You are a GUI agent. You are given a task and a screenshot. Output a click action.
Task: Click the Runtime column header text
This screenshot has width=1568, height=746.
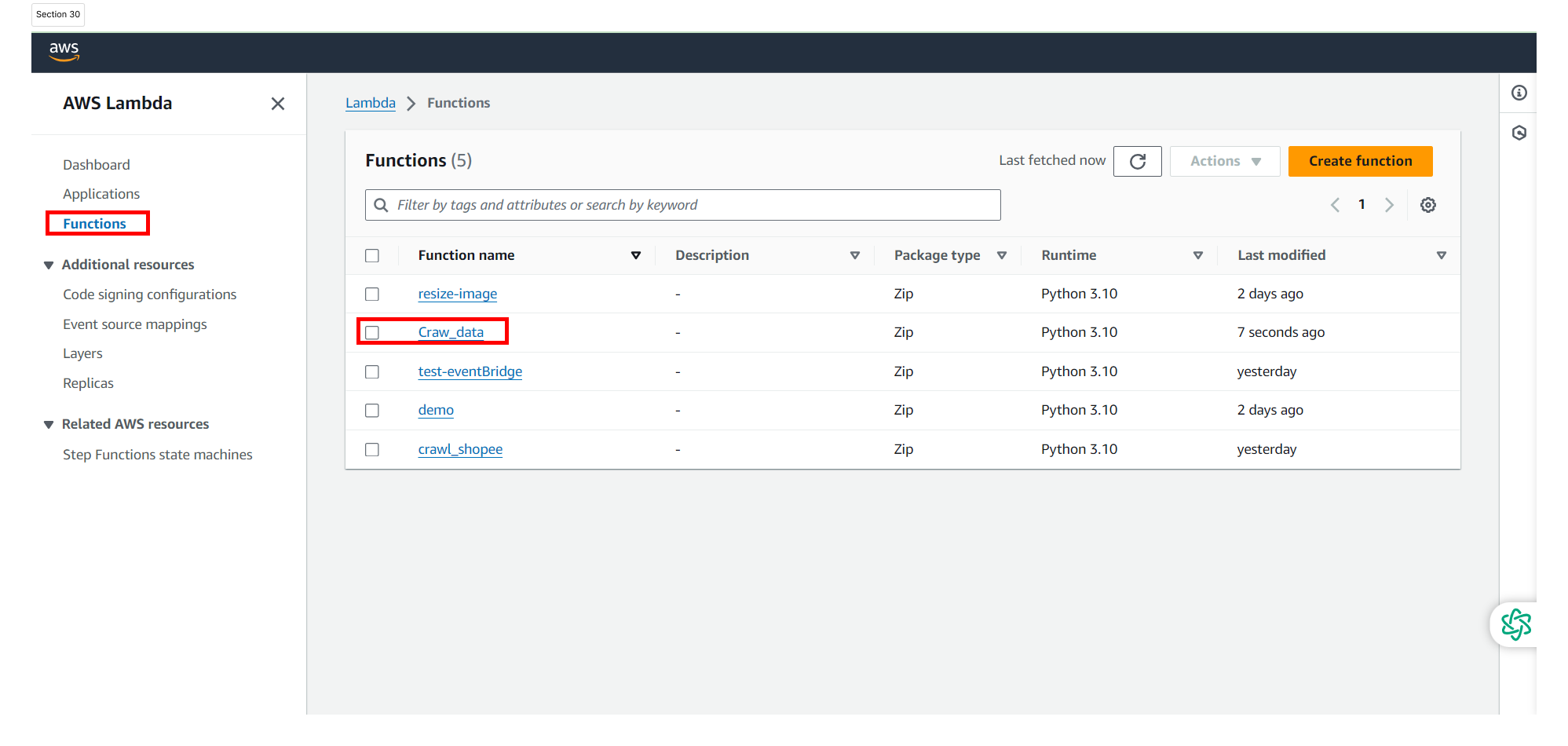pyautogui.click(x=1069, y=255)
